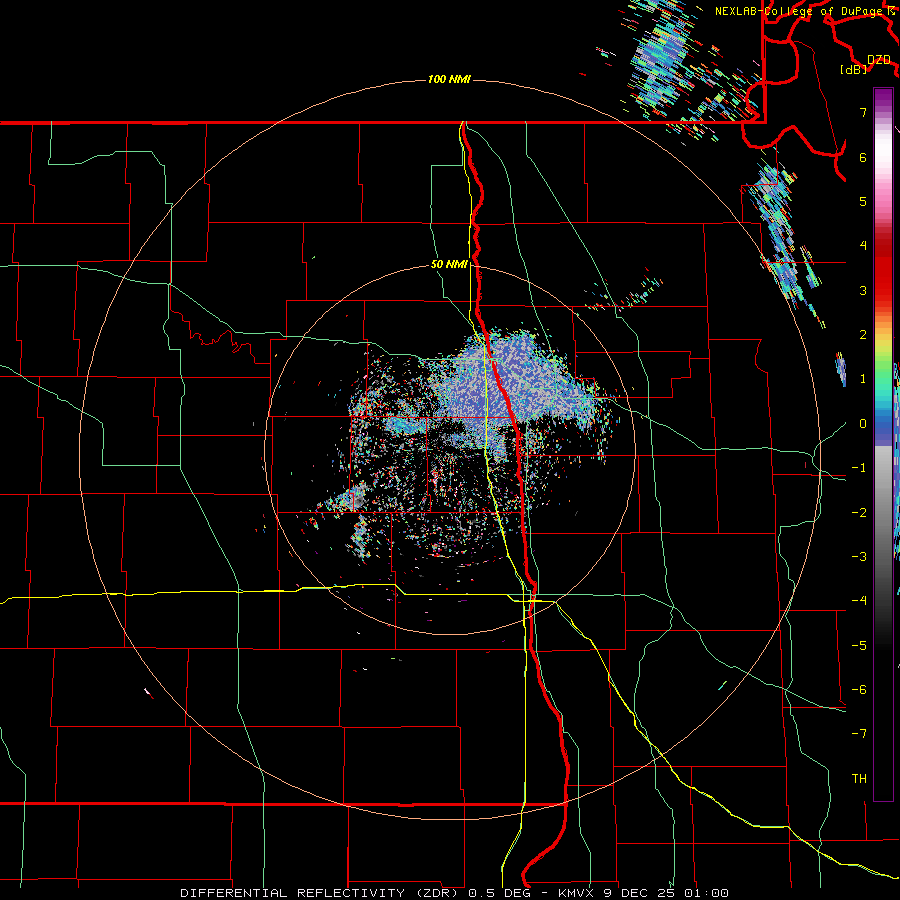
Task: Click the 0.5 DEG elevation label
Action: point(499,893)
